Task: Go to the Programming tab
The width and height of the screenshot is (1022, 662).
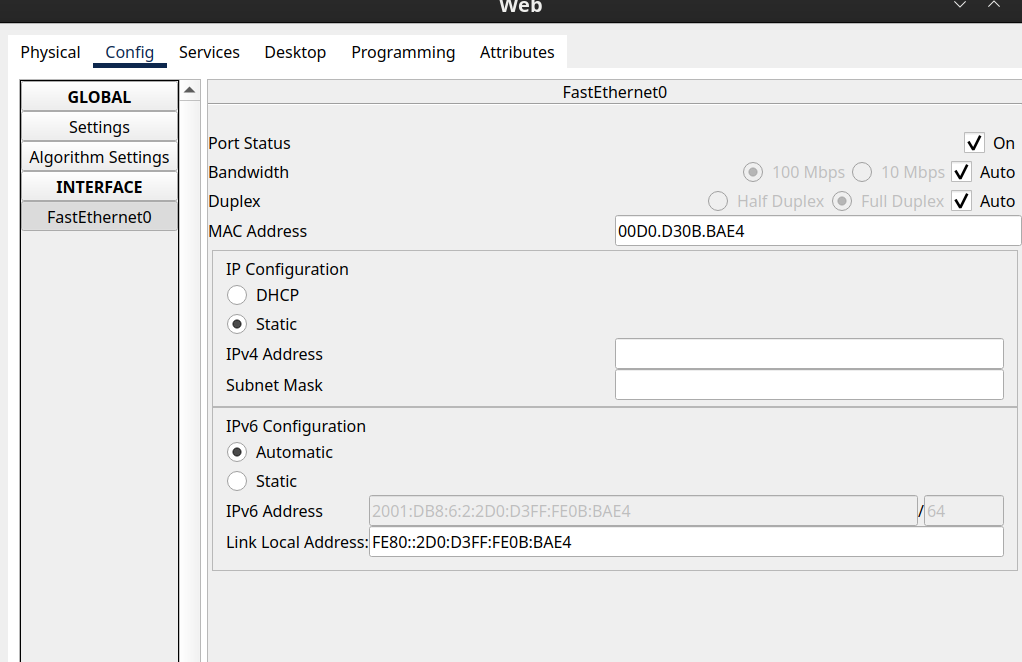Action: [403, 52]
